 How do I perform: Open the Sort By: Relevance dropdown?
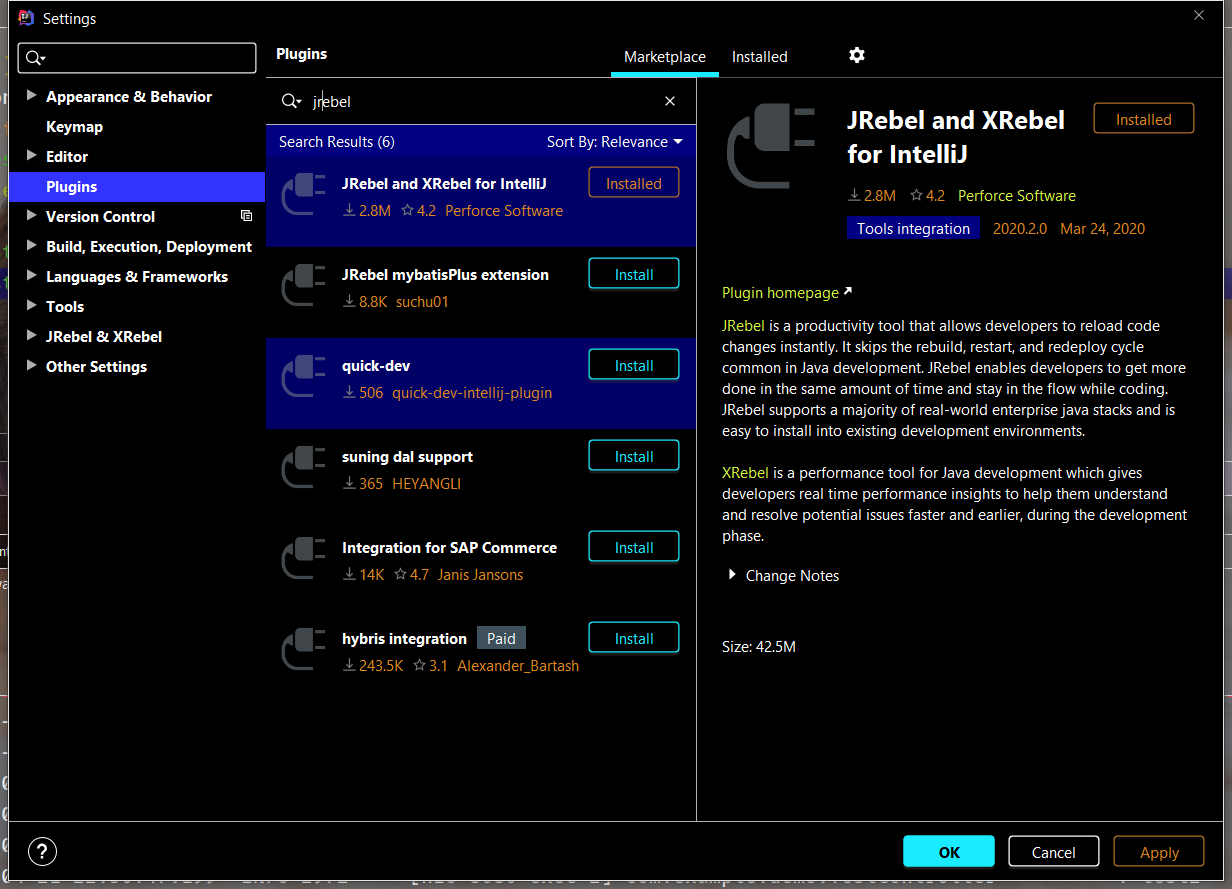click(x=614, y=142)
